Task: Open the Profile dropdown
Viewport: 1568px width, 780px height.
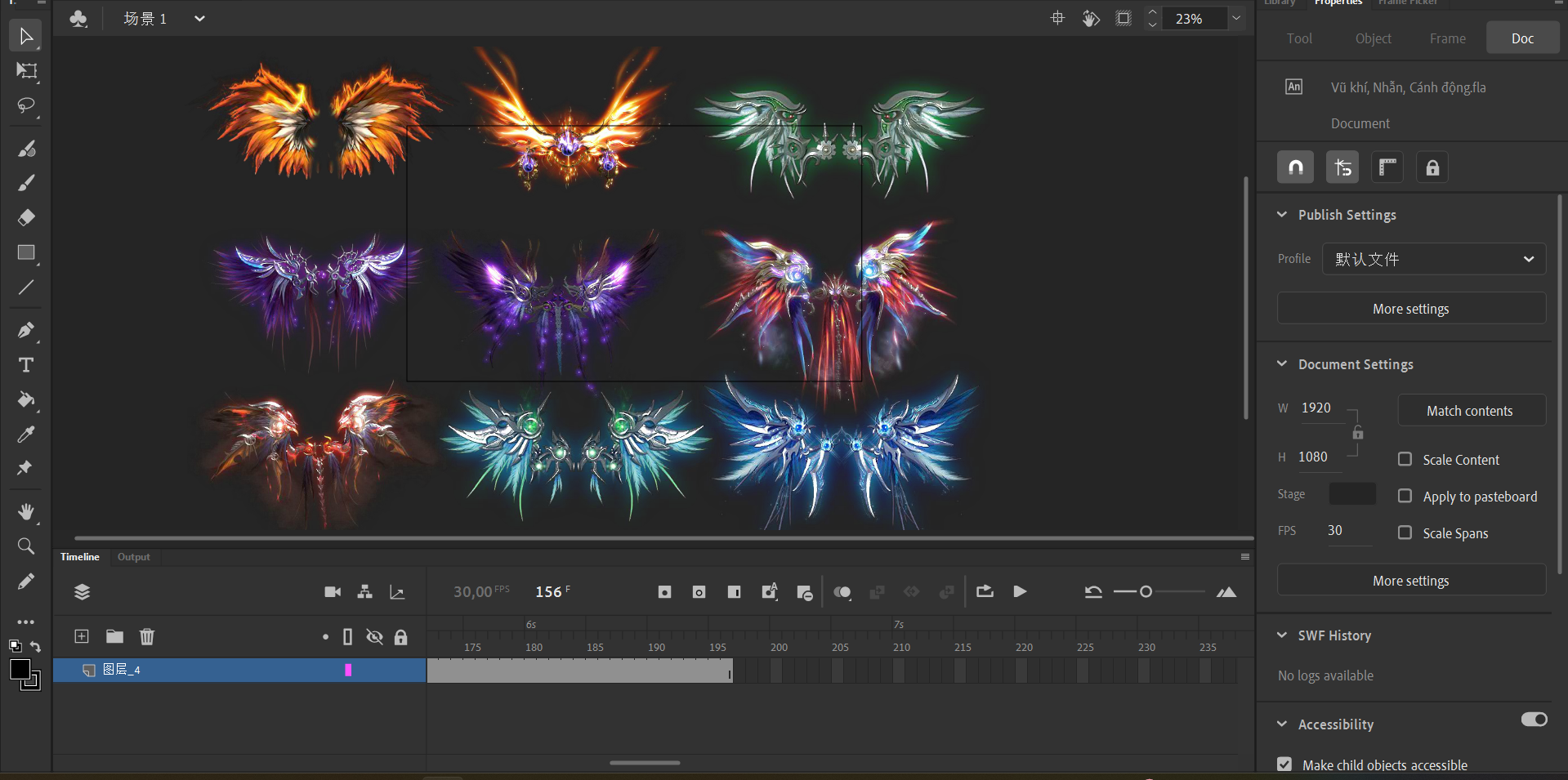Action: 1433,259
